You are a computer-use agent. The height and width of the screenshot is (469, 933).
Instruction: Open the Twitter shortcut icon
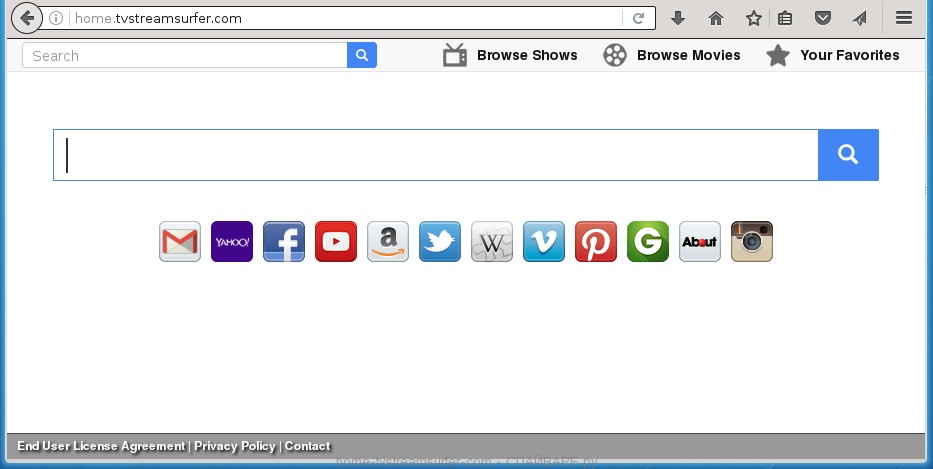[x=440, y=242]
